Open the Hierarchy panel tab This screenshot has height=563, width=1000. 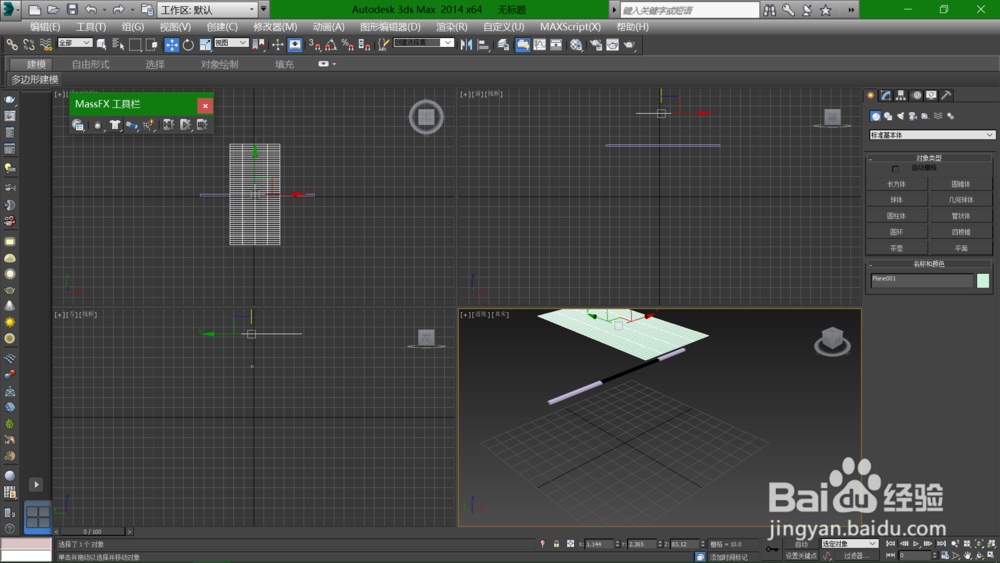click(x=901, y=95)
